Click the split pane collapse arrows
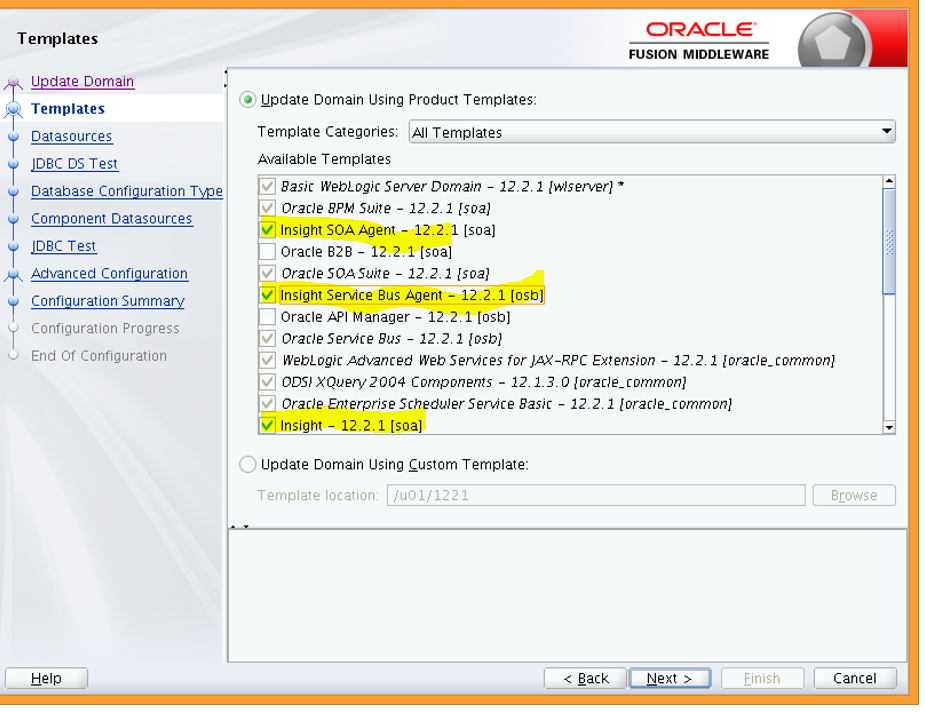 point(240,525)
